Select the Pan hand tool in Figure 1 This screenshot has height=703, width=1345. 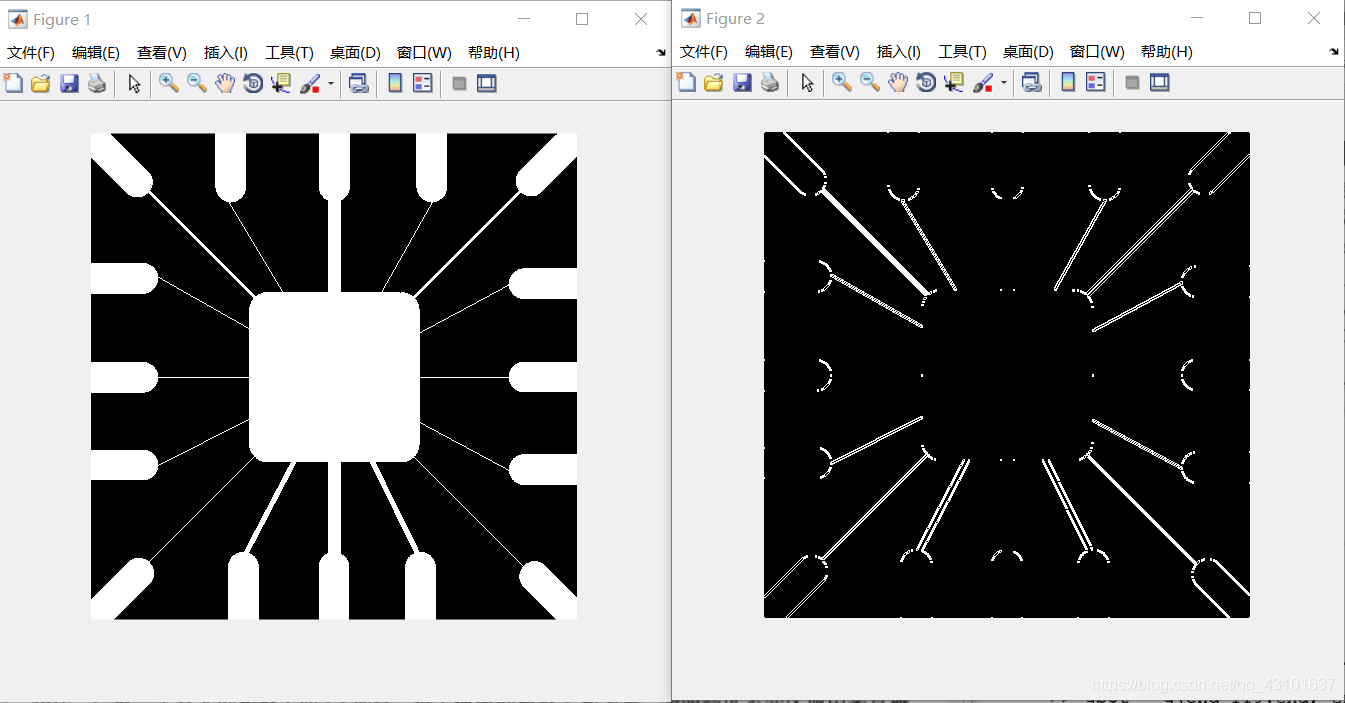point(225,84)
